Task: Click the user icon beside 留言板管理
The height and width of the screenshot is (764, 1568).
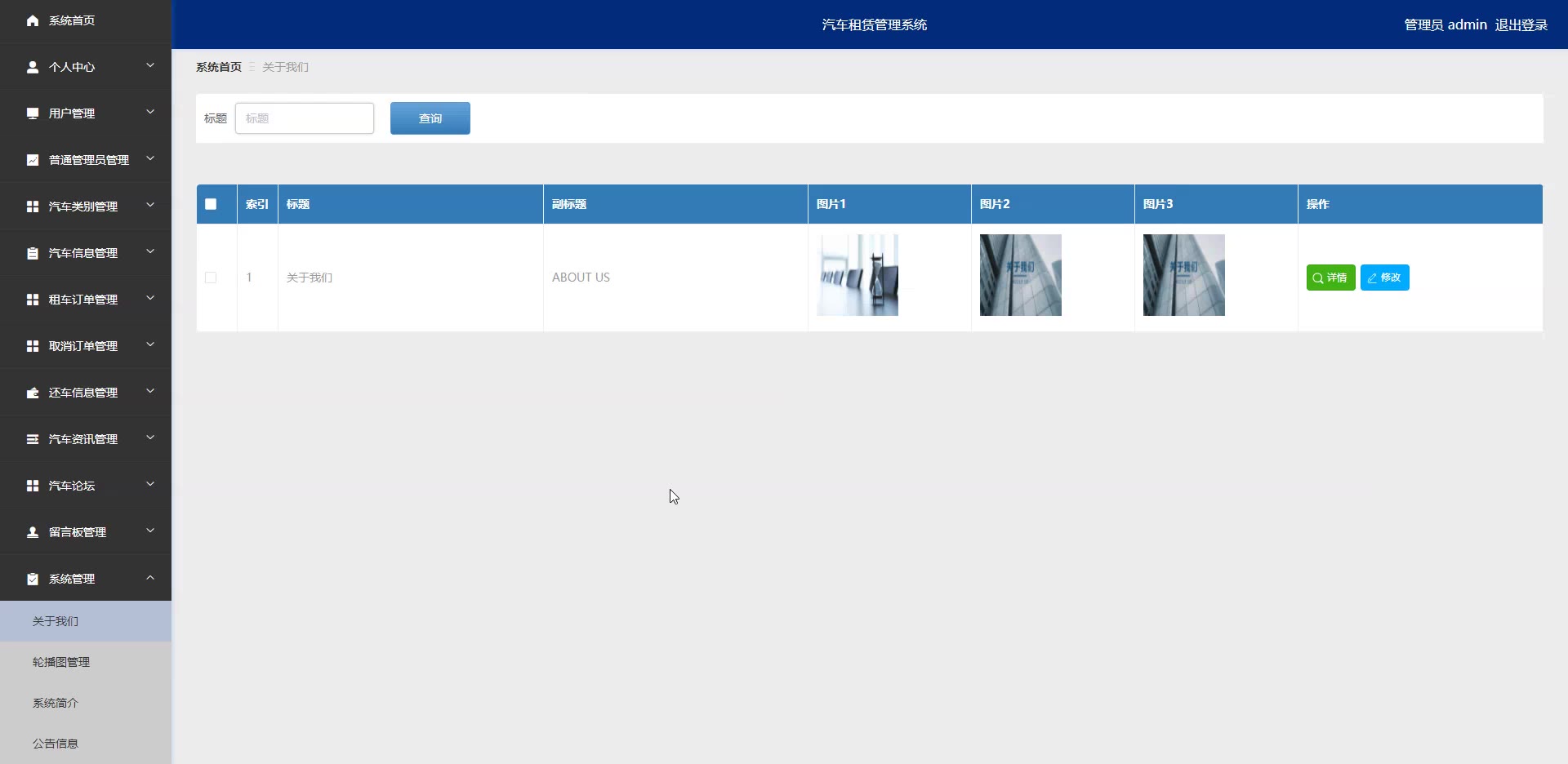Action: pyautogui.click(x=33, y=532)
